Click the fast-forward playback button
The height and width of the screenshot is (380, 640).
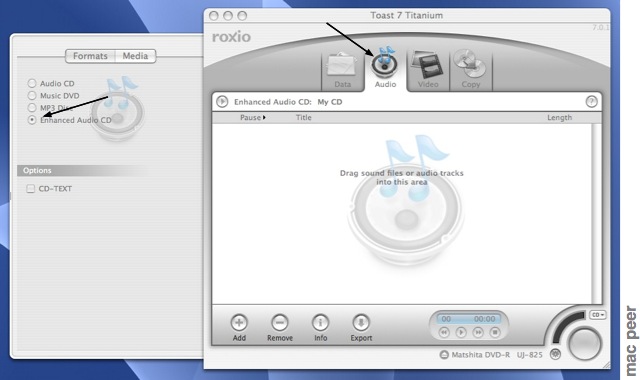478,332
